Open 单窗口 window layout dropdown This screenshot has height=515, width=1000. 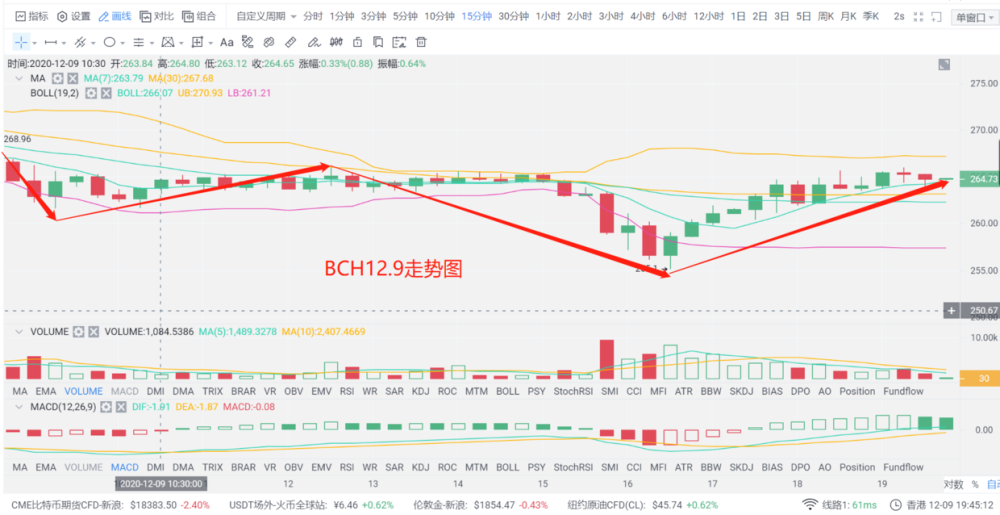[x=974, y=17]
